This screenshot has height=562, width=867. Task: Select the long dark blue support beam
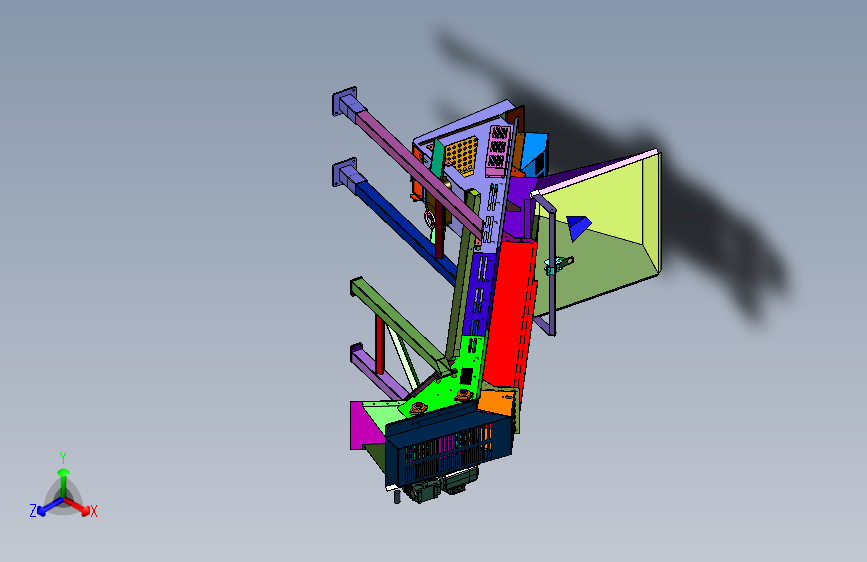(406, 232)
